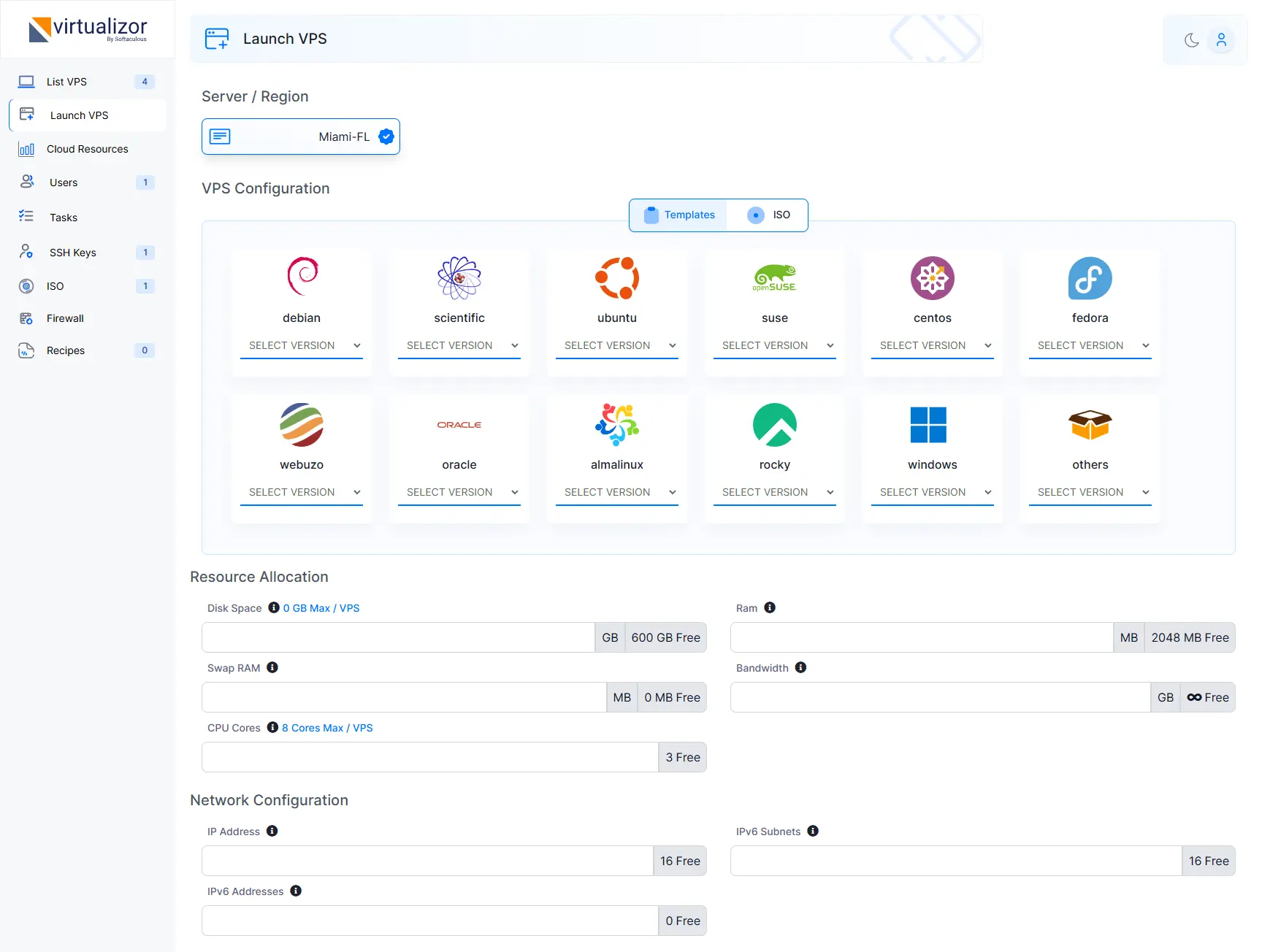Click the rocky linux logo

(775, 424)
